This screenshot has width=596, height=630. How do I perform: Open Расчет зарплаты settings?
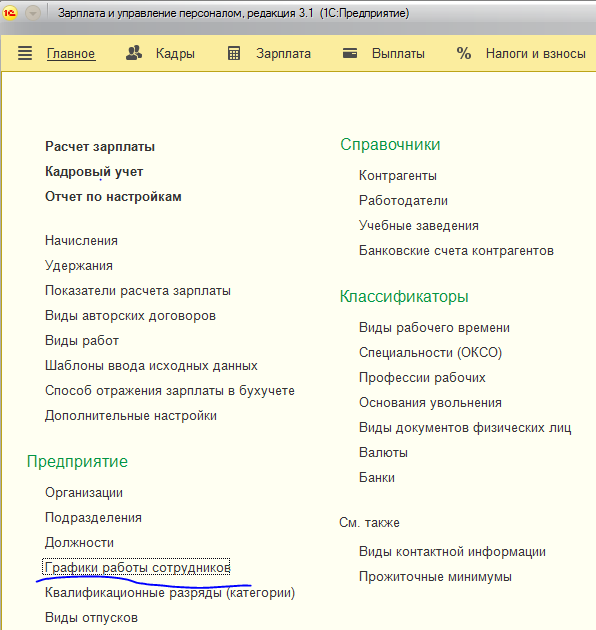pos(100,147)
